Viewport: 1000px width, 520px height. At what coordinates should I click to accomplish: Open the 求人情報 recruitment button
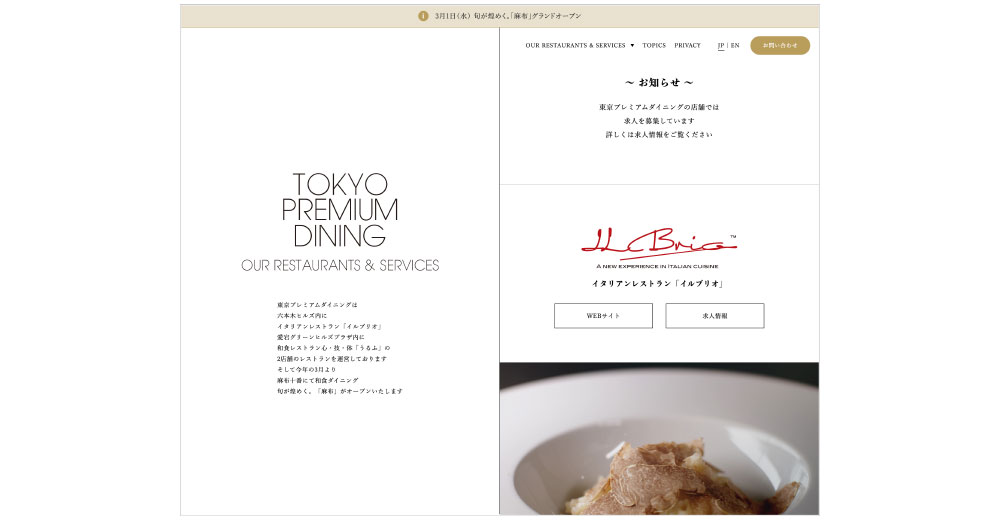pos(714,316)
